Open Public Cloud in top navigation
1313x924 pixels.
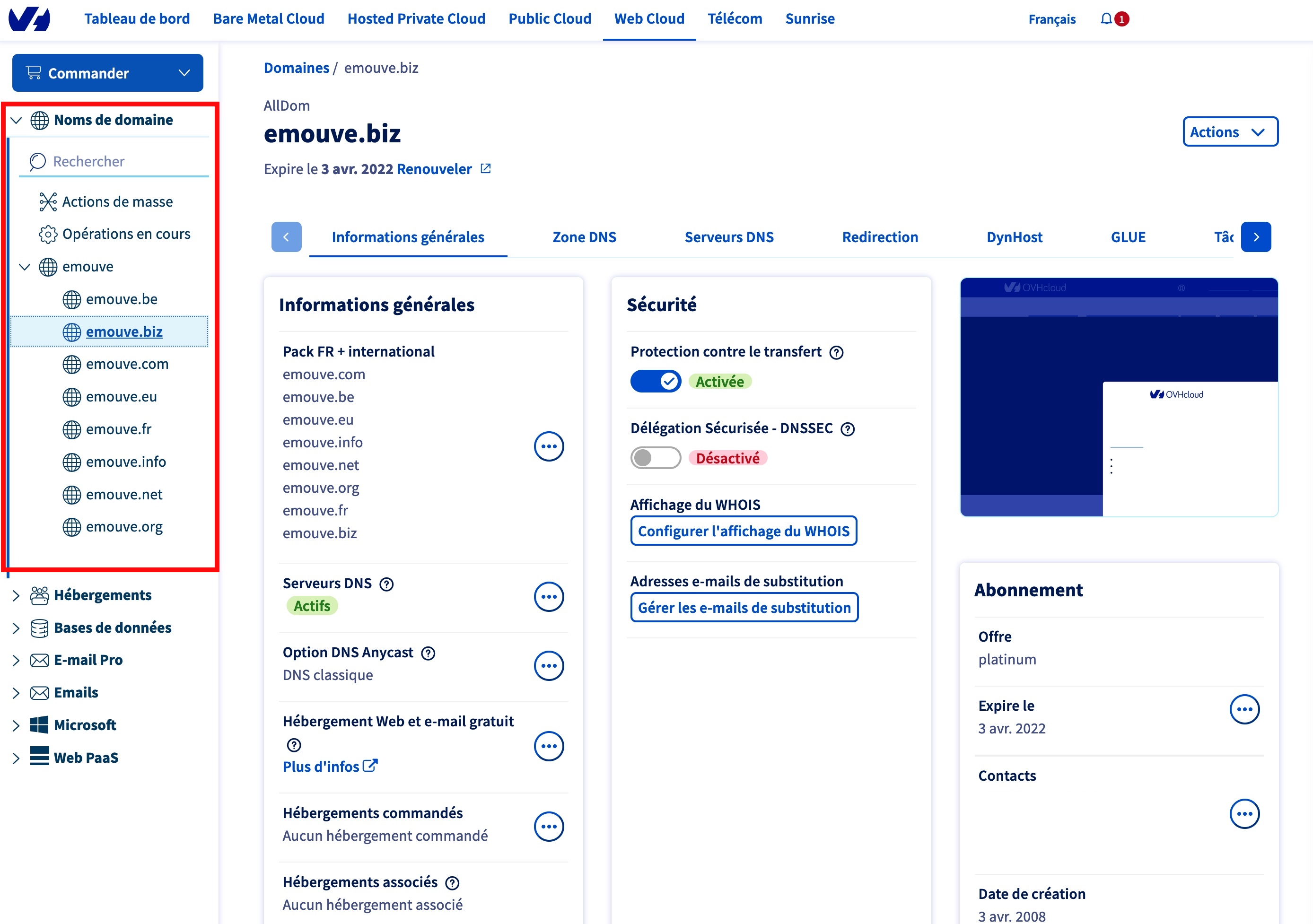point(550,19)
